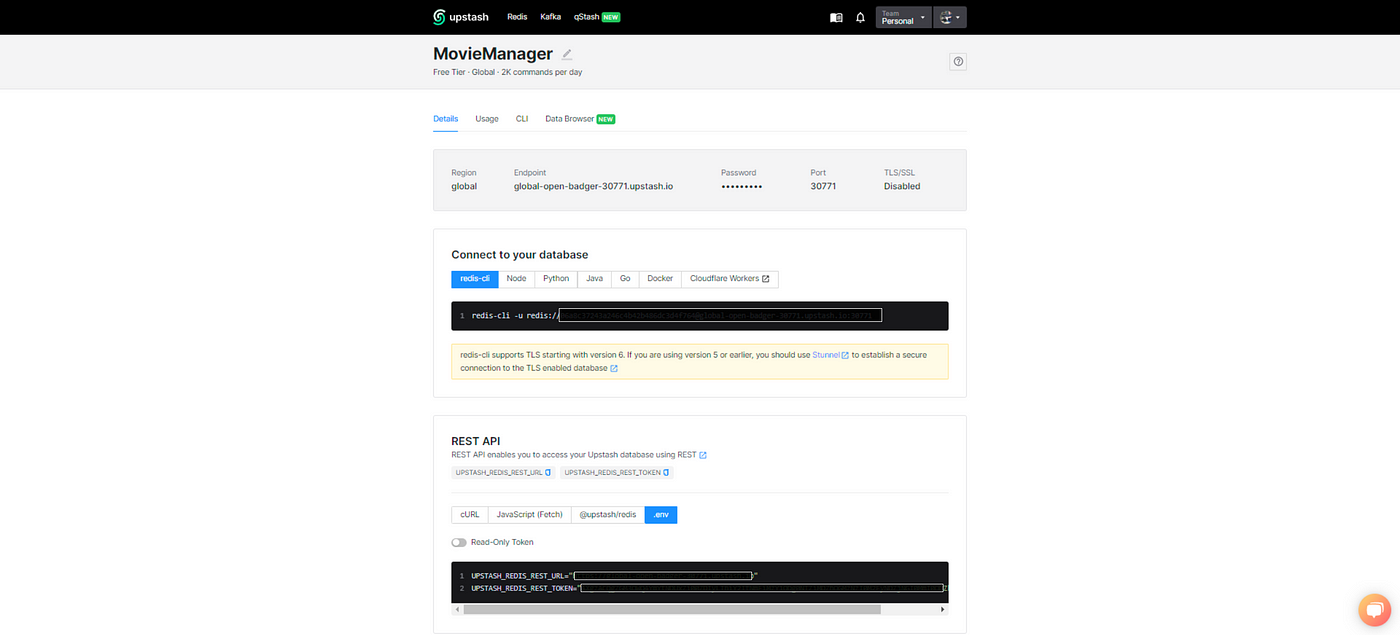Click the TLS/SSL Disabled value
The image size is (1400, 635).
point(902,186)
